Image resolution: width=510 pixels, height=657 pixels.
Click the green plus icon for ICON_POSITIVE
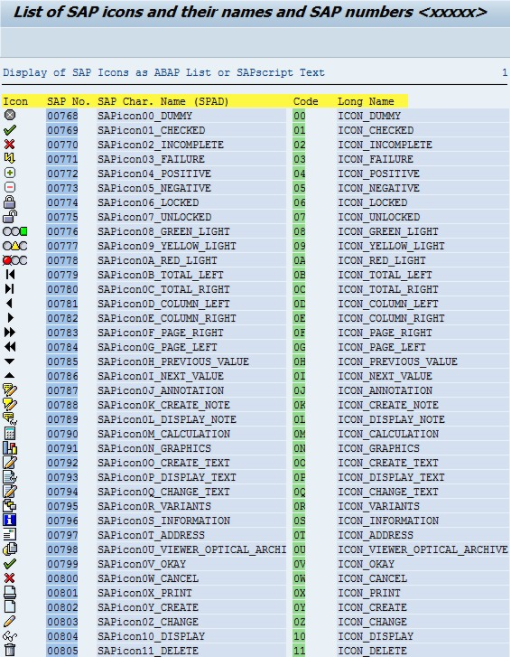(10, 173)
